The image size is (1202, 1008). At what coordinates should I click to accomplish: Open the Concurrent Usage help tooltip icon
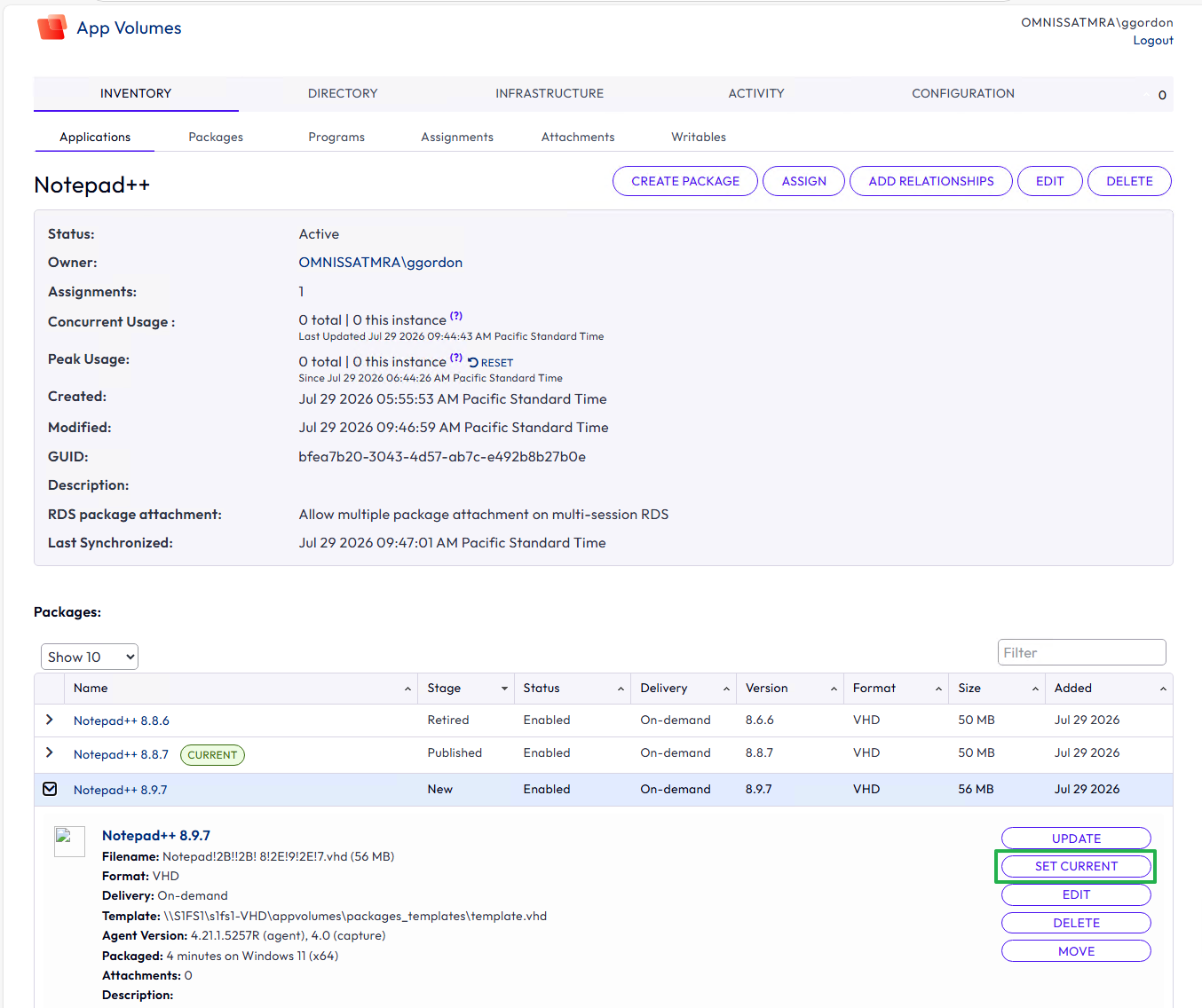[x=456, y=316]
